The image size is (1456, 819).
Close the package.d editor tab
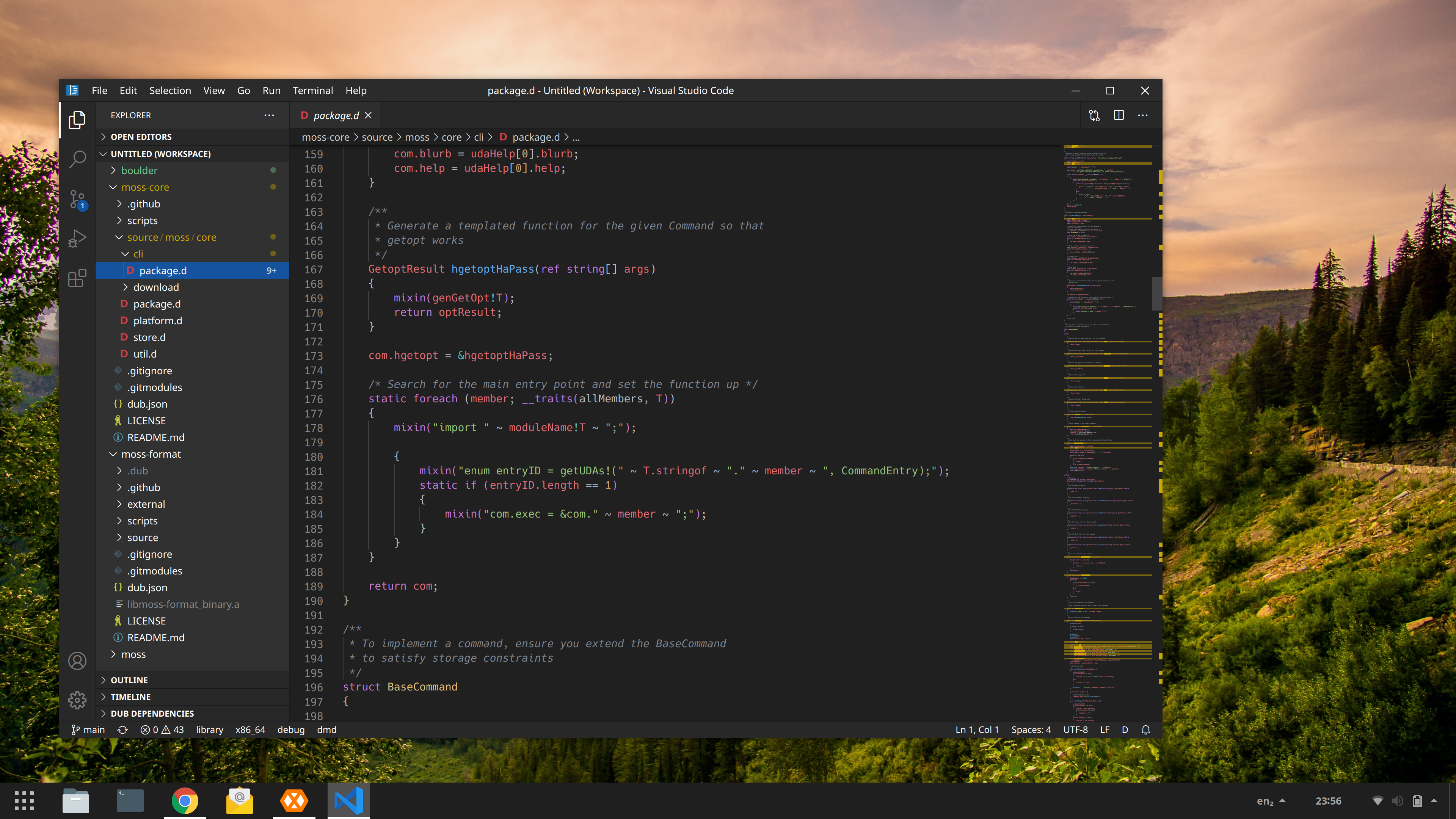369,115
